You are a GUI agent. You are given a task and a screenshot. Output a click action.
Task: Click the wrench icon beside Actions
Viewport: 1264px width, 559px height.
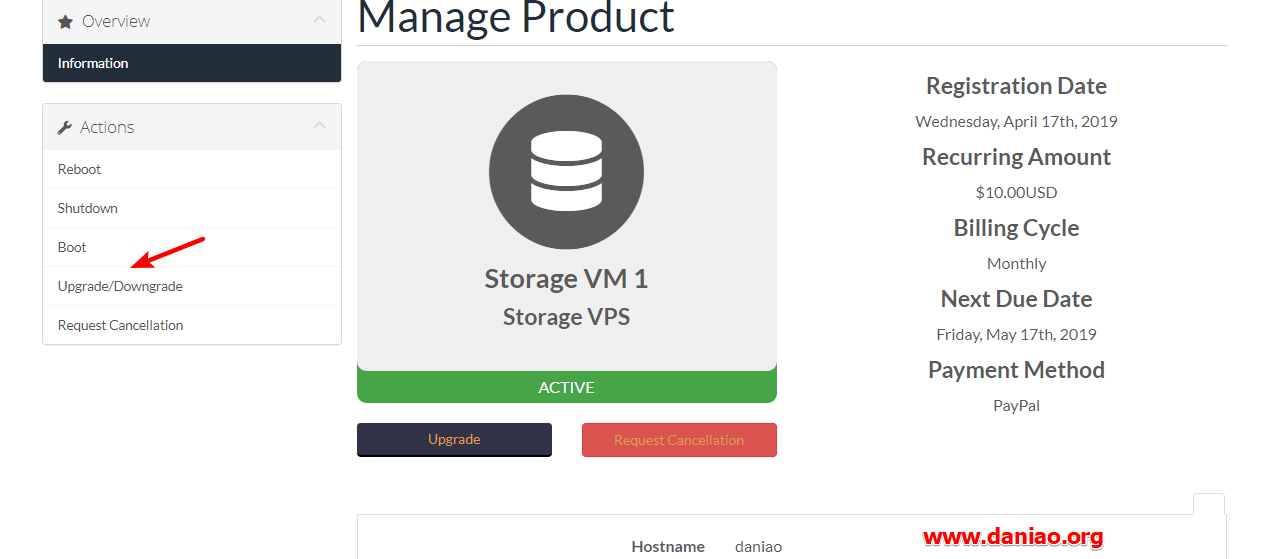[65, 127]
